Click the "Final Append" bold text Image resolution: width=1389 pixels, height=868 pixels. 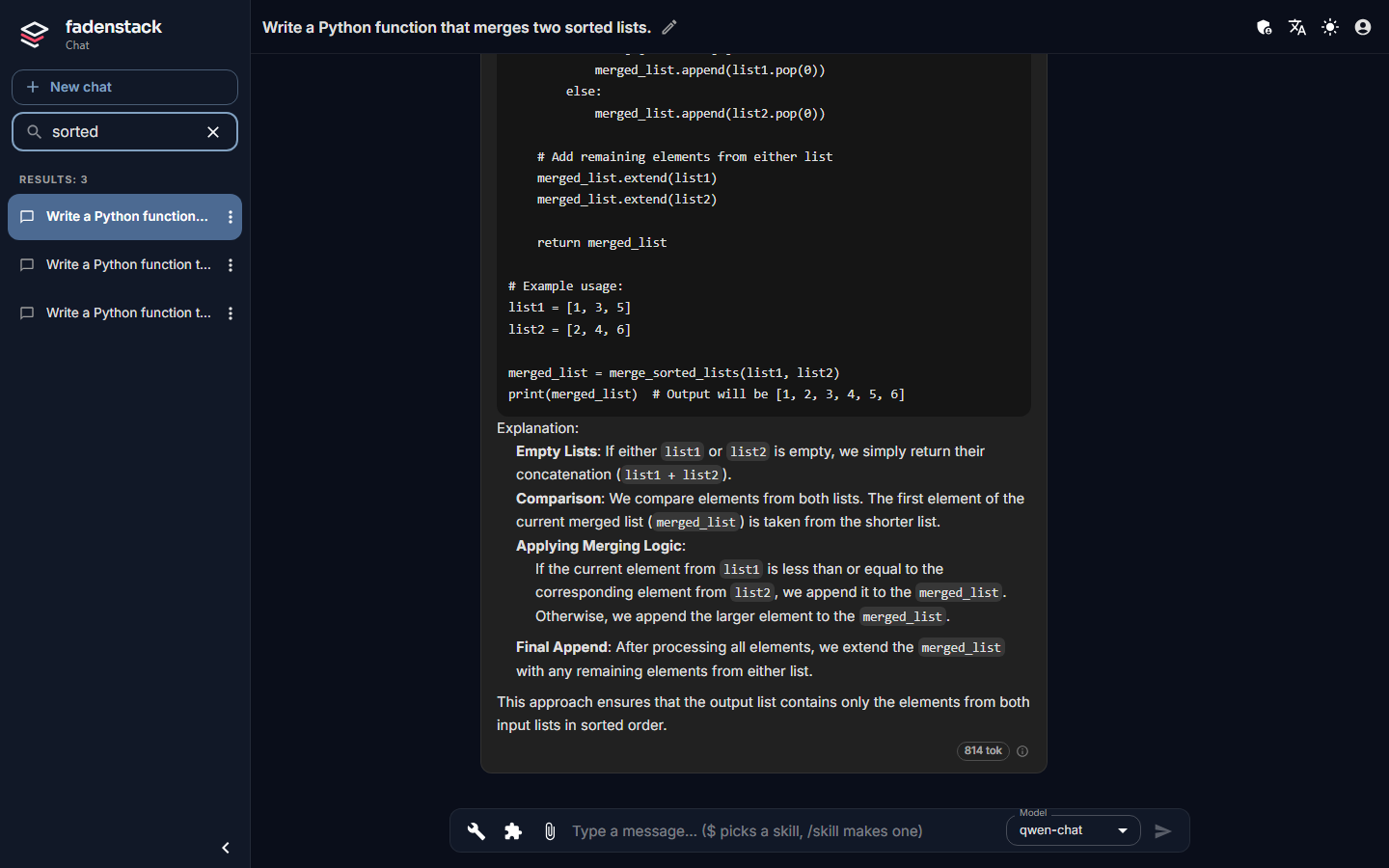pyautogui.click(x=561, y=647)
